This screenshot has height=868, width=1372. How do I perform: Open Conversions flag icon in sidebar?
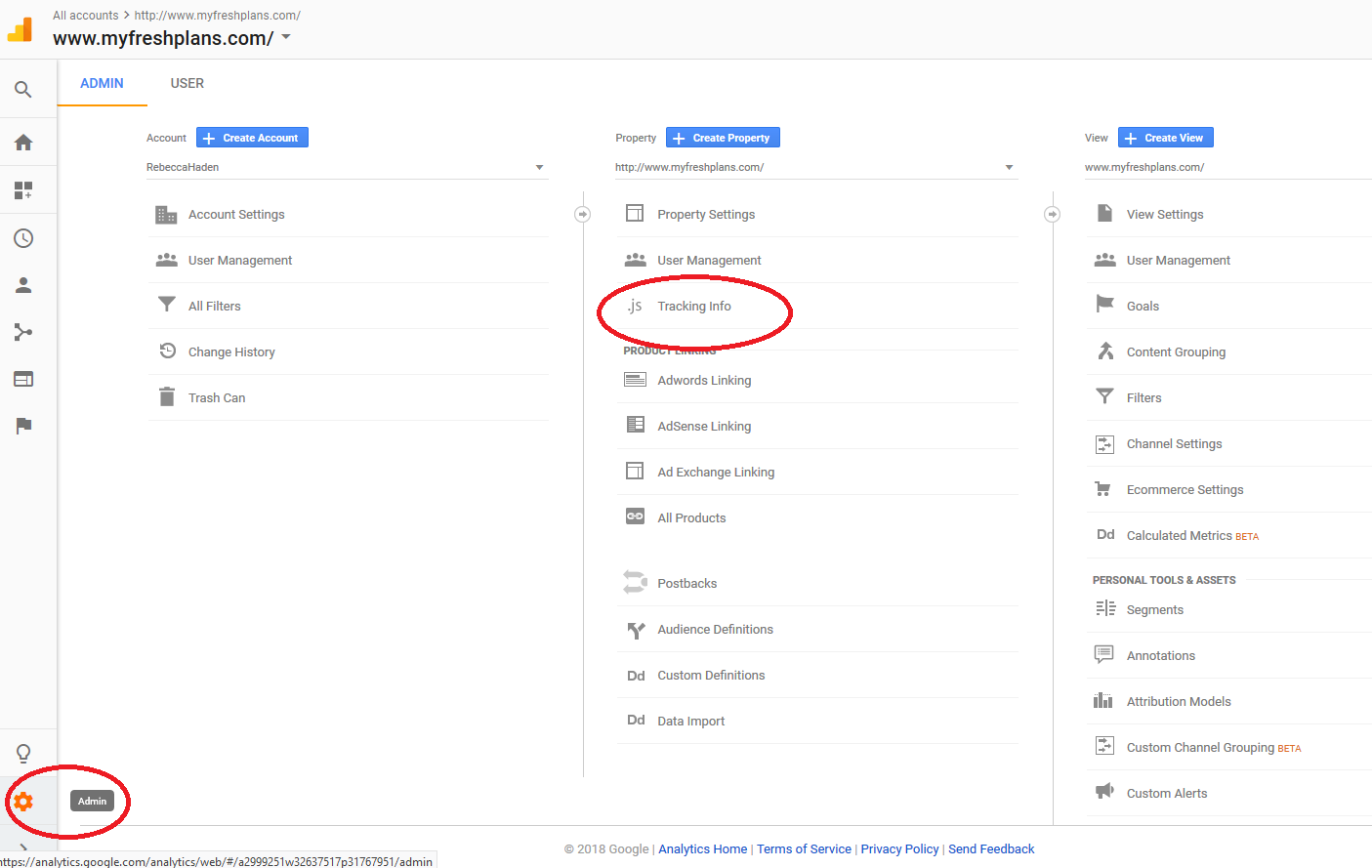[x=23, y=426]
